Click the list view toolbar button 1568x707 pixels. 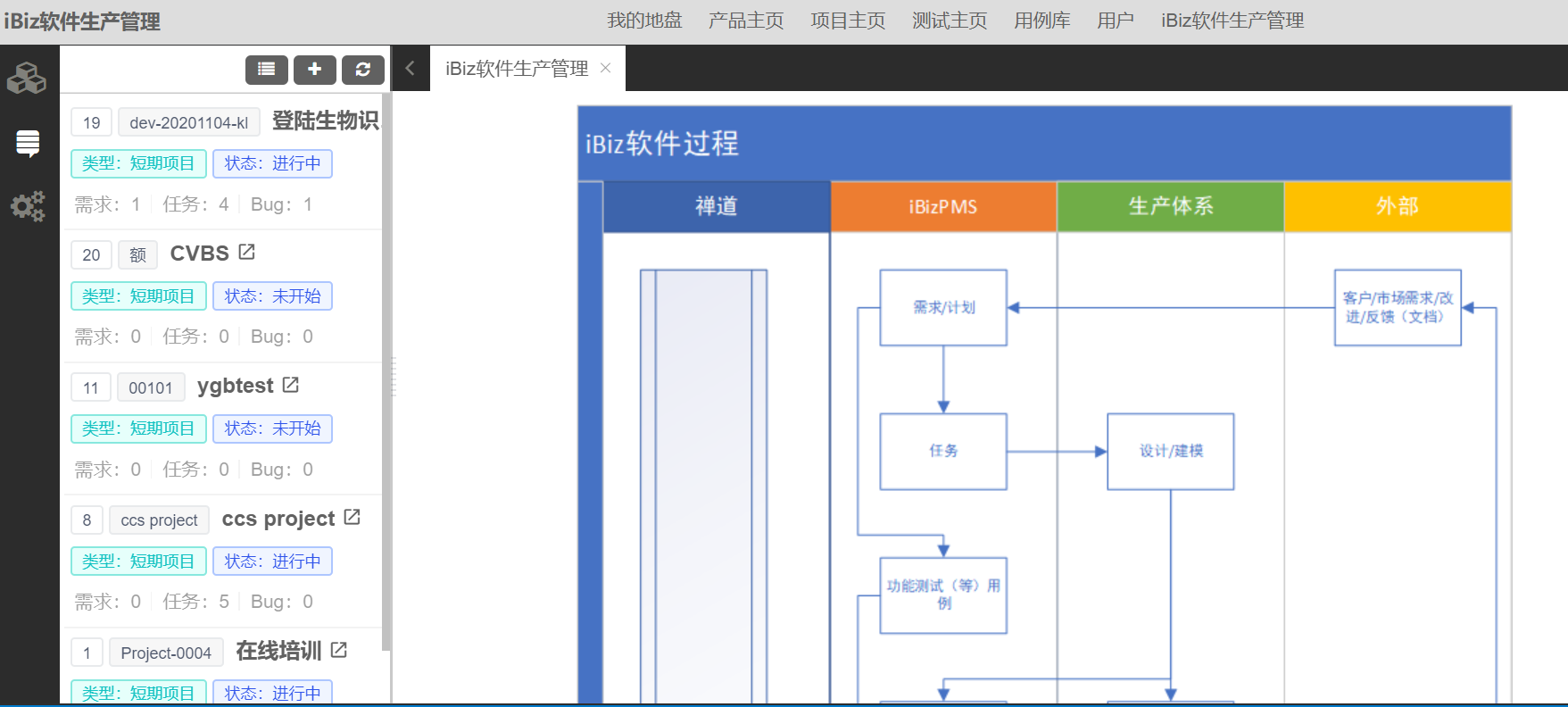click(x=267, y=69)
